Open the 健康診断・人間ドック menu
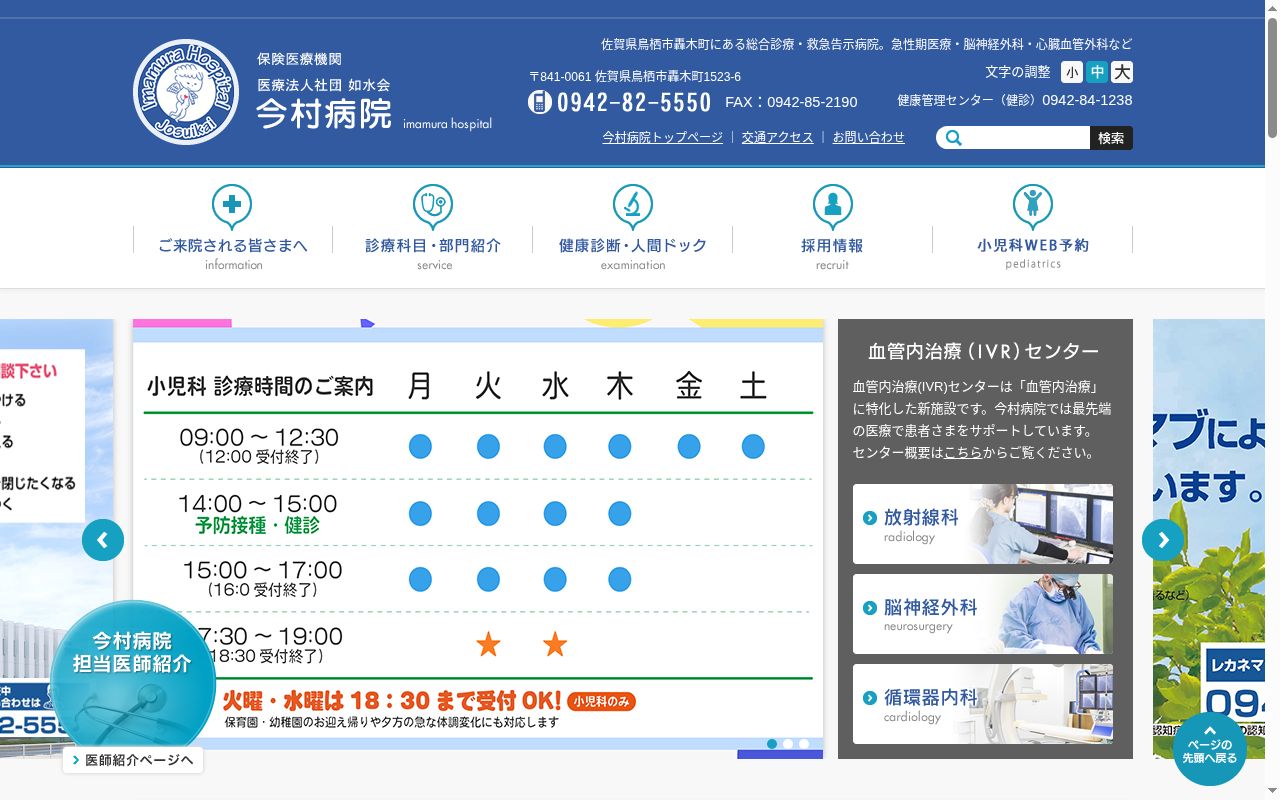The height and width of the screenshot is (800, 1280). click(x=633, y=228)
